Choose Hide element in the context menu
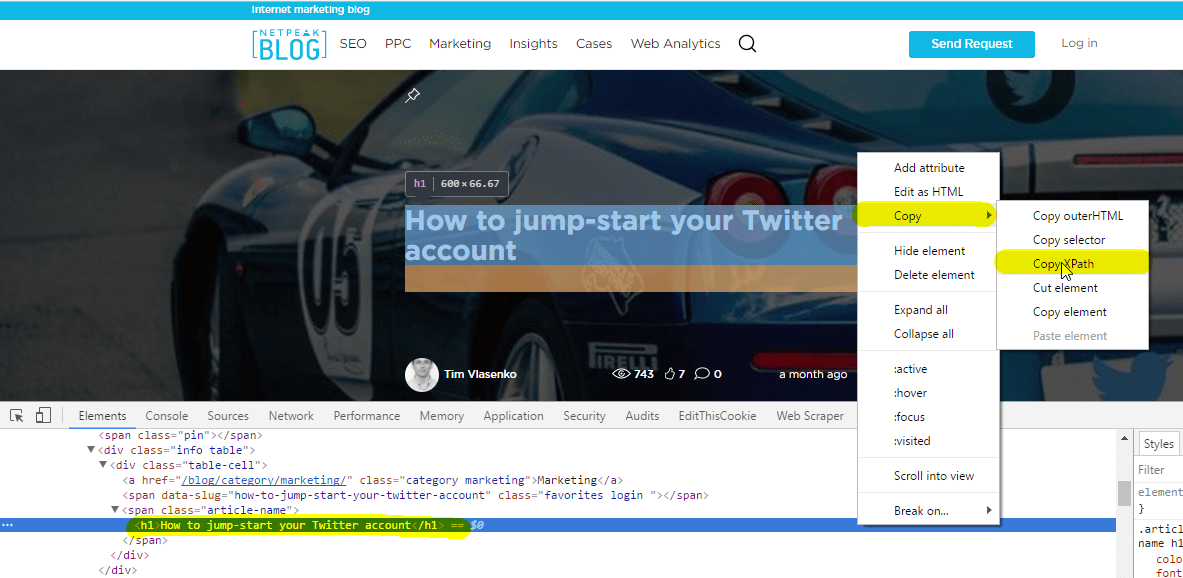Screen dimensions: 1183x578 (x=929, y=251)
